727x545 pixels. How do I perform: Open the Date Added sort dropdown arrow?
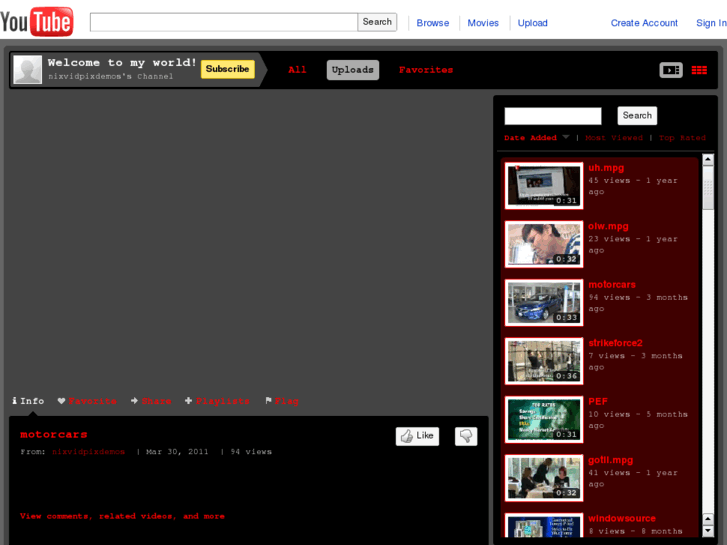pyautogui.click(x=566, y=137)
